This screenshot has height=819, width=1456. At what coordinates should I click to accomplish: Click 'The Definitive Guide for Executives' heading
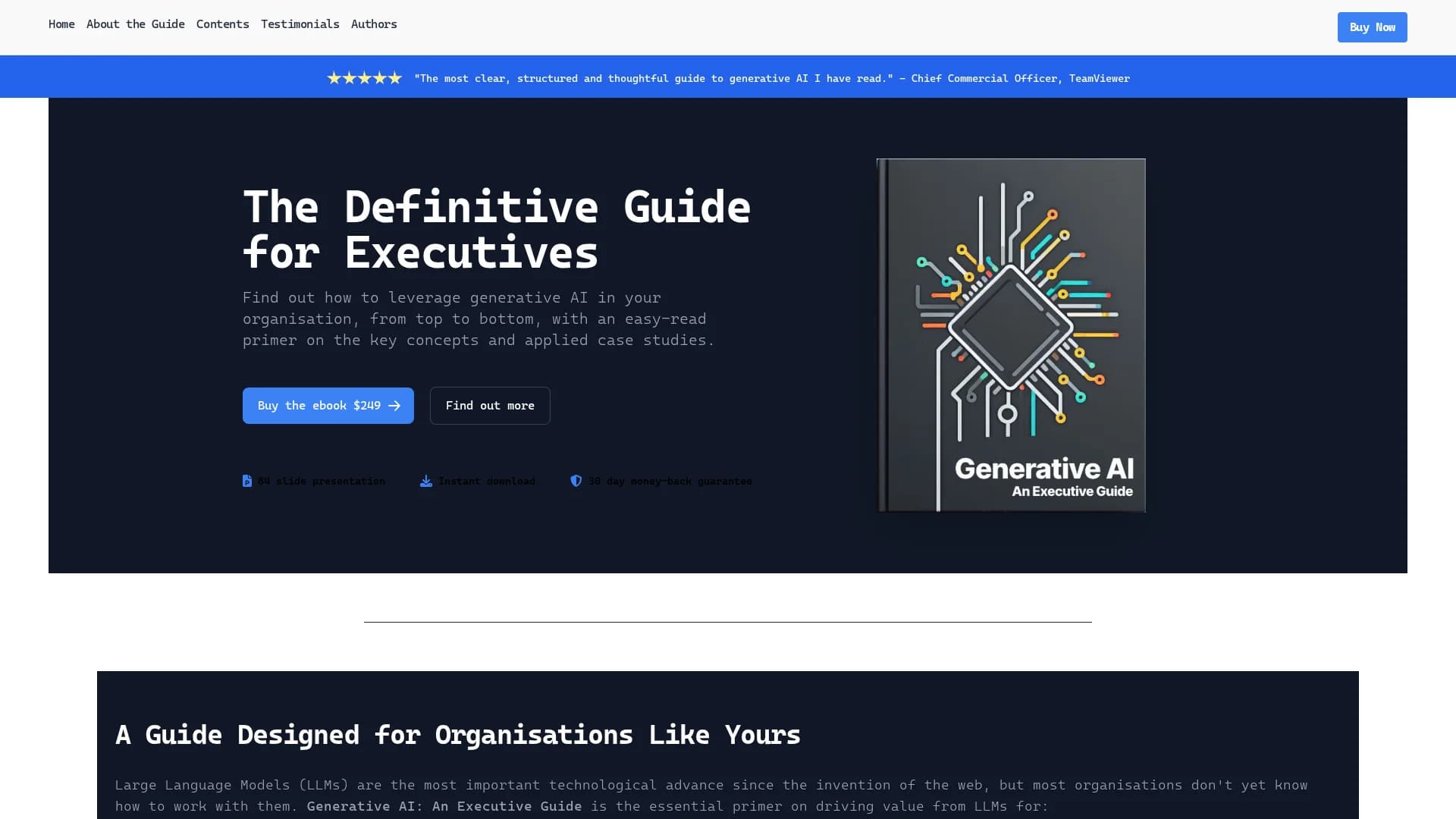click(x=497, y=229)
